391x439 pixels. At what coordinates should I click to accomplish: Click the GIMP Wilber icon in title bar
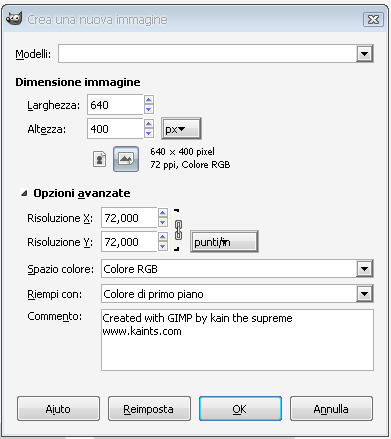pyautogui.click(x=14, y=19)
